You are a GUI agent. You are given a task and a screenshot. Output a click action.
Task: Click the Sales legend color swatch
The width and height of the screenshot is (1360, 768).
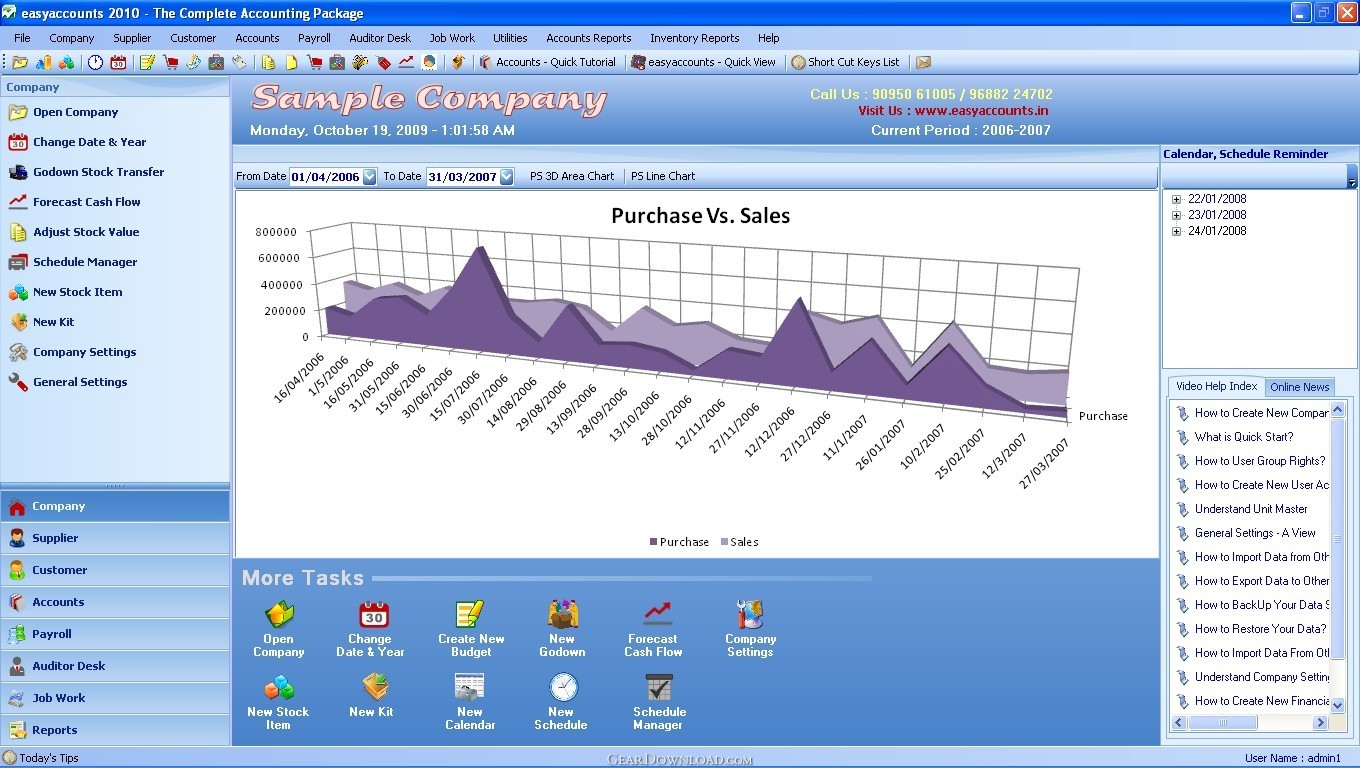[725, 542]
